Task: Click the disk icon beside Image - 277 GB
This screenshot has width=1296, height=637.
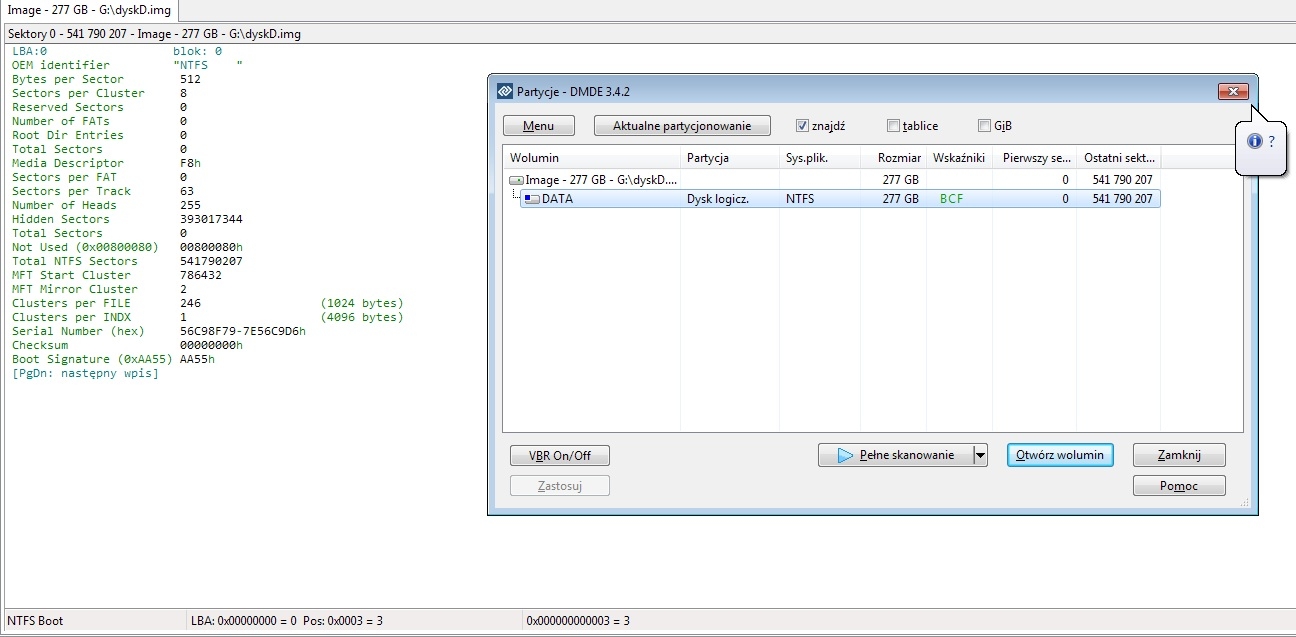Action: coord(517,180)
